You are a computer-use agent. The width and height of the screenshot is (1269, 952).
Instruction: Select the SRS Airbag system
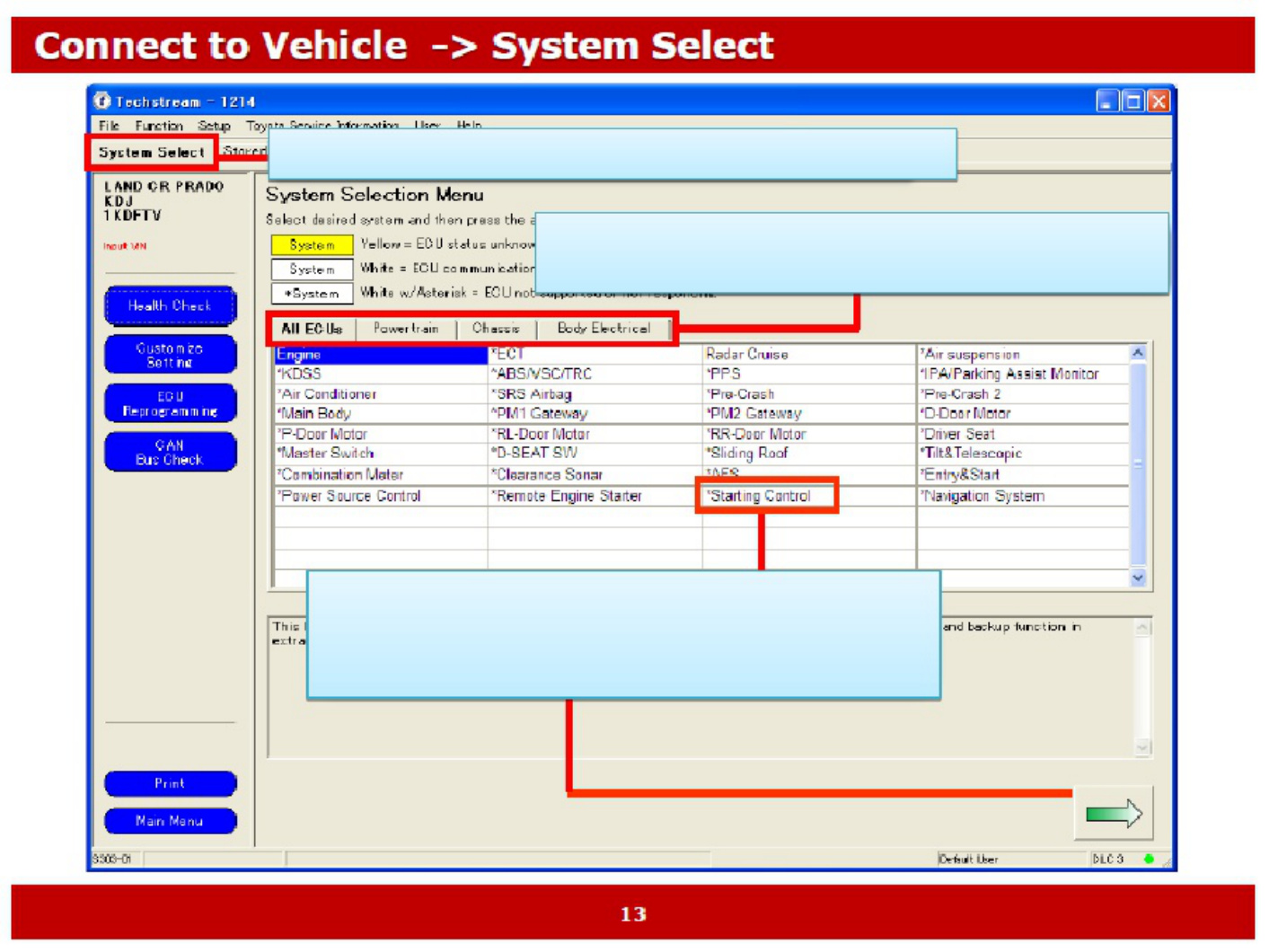click(x=595, y=394)
